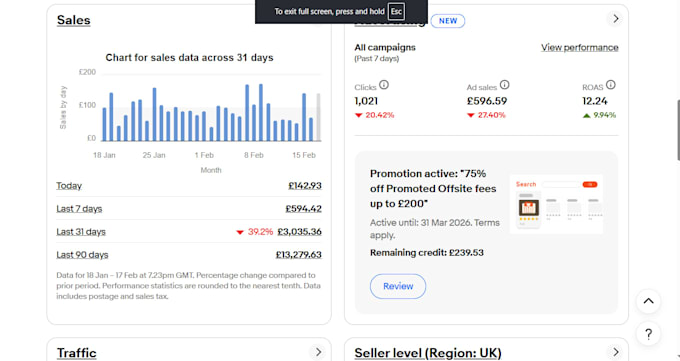The width and height of the screenshot is (680, 361).
Task: Open Last 7 days sales
Action: [79, 209]
